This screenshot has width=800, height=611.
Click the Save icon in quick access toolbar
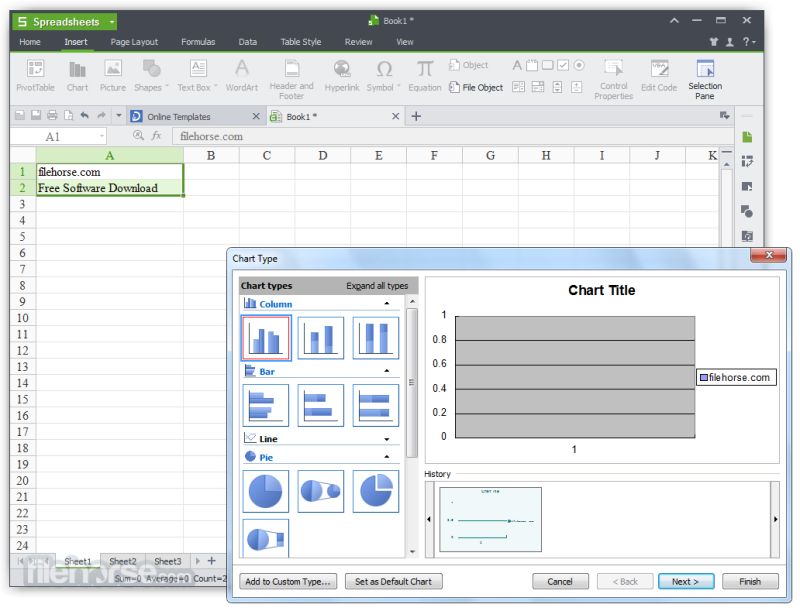[36, 115]
